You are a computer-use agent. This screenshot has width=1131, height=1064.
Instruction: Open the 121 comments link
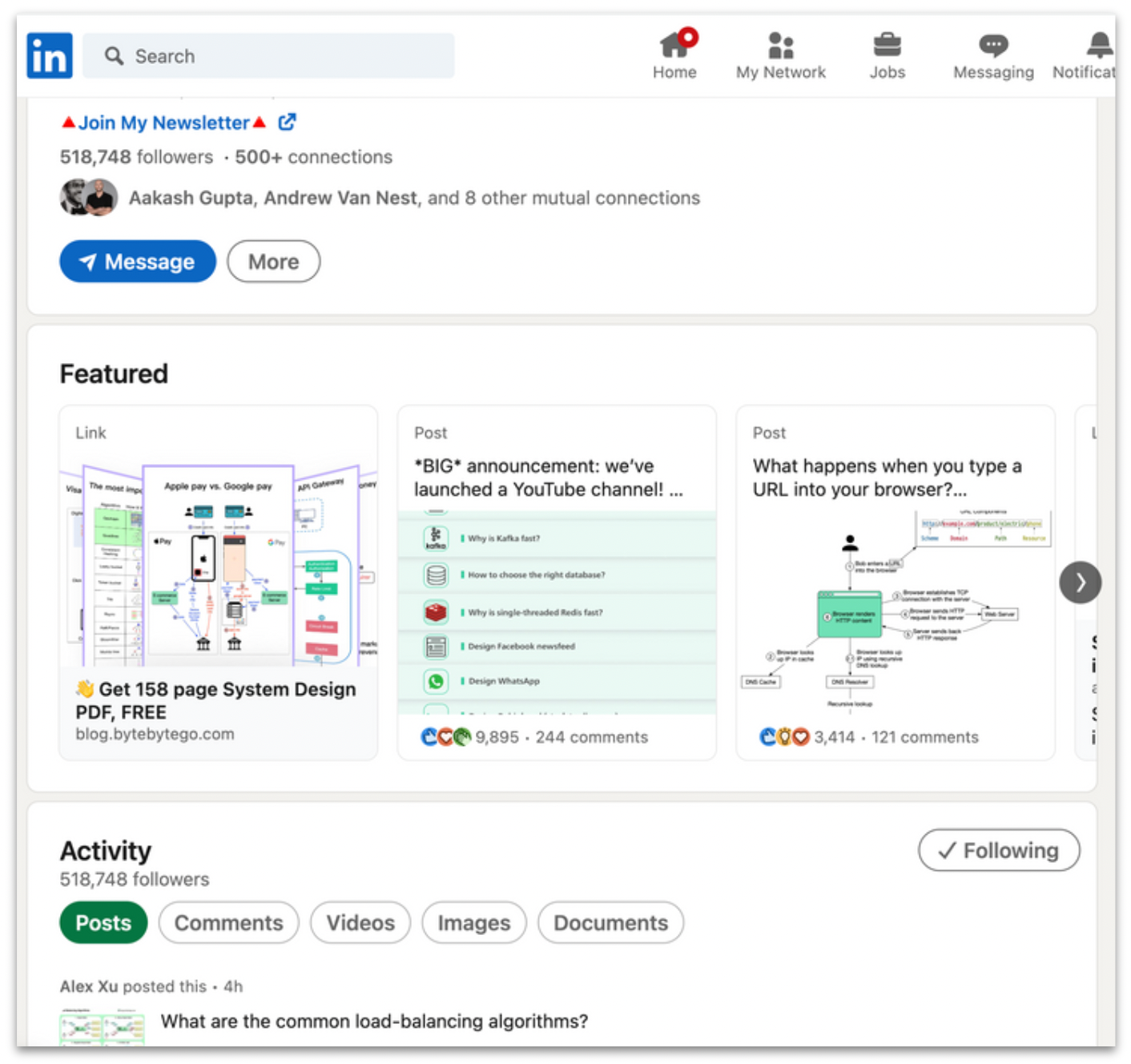(x=925, y=737)
